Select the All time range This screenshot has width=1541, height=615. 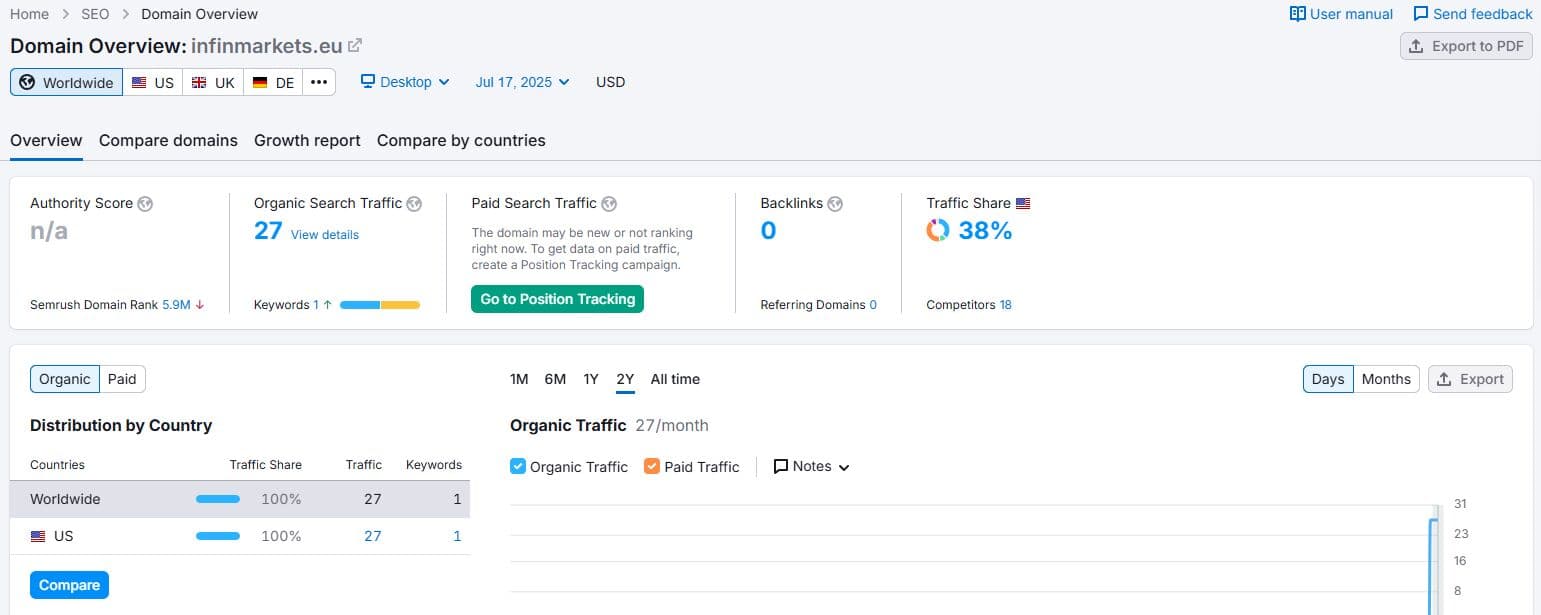[x=675, y=379]
